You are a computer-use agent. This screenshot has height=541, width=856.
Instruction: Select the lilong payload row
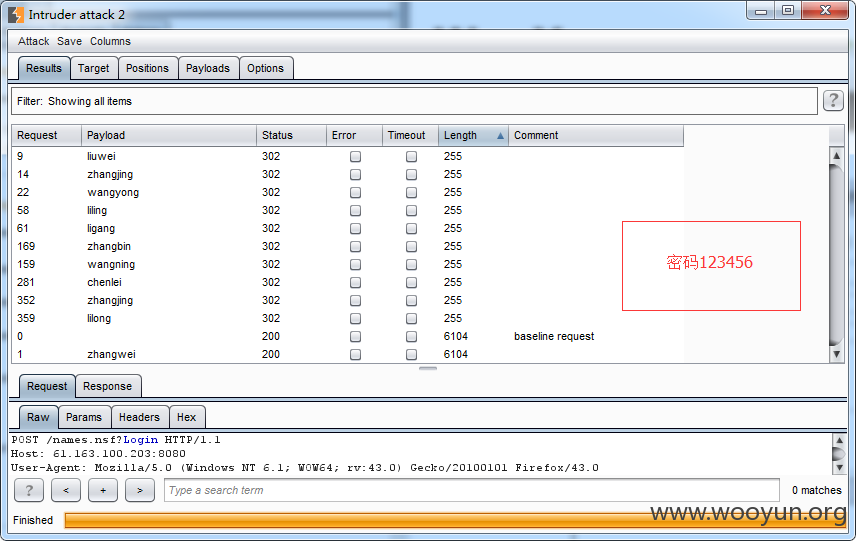tap(348, 318)
